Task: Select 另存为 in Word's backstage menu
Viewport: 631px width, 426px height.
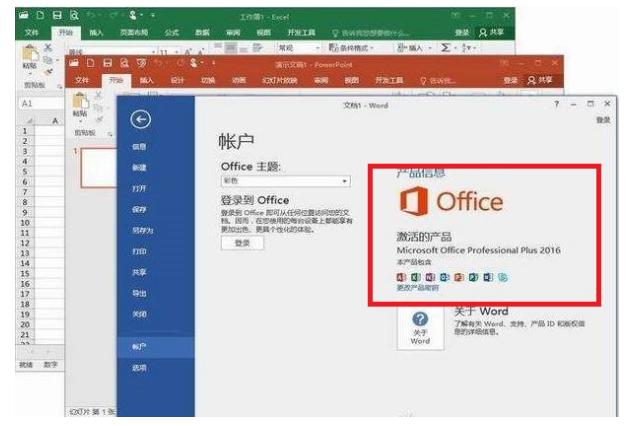Action: (x=143, y=230)
